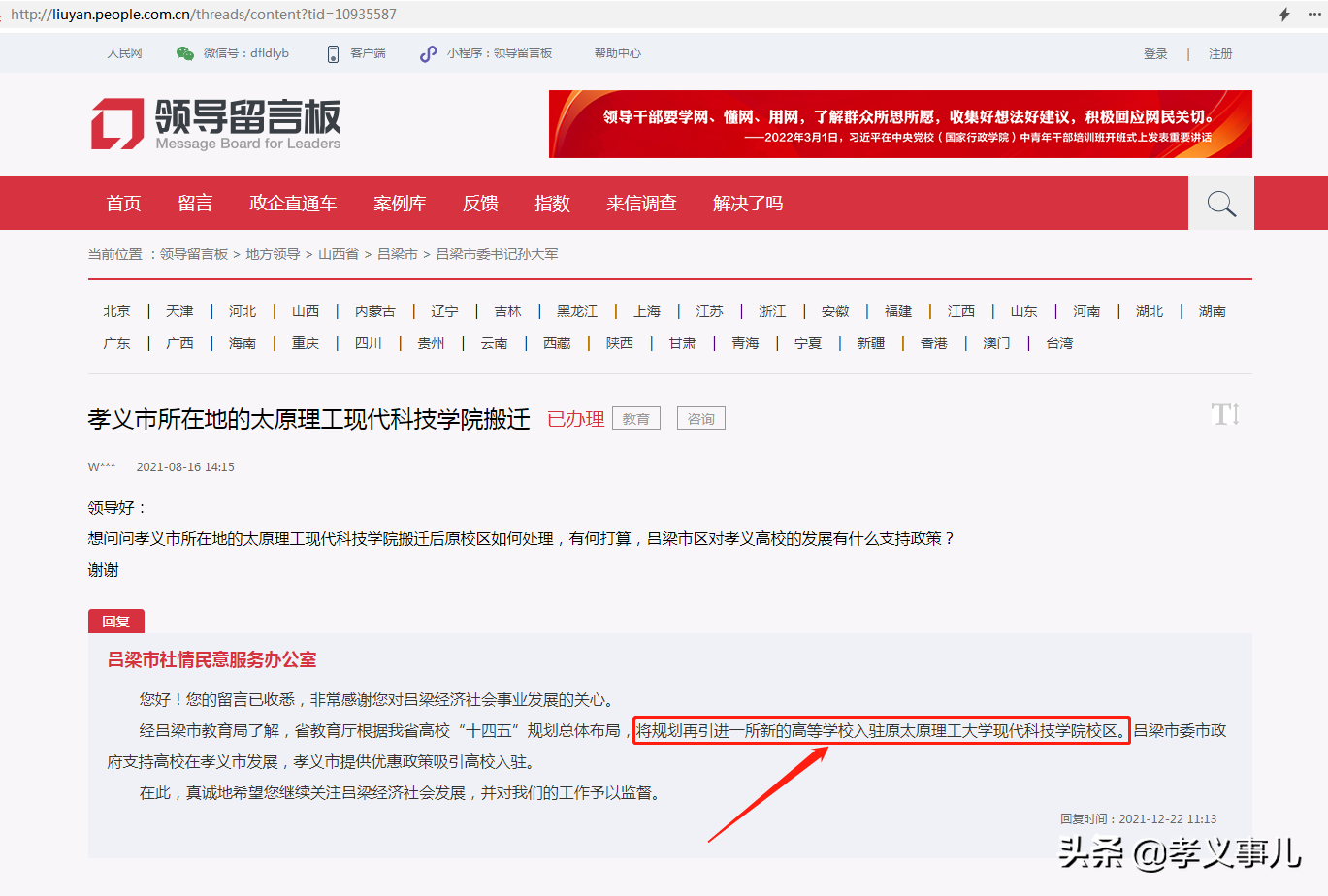Viewport: 1328px width, 896px height.
Task: Click the 注册 link
Action: (1220, 54)
